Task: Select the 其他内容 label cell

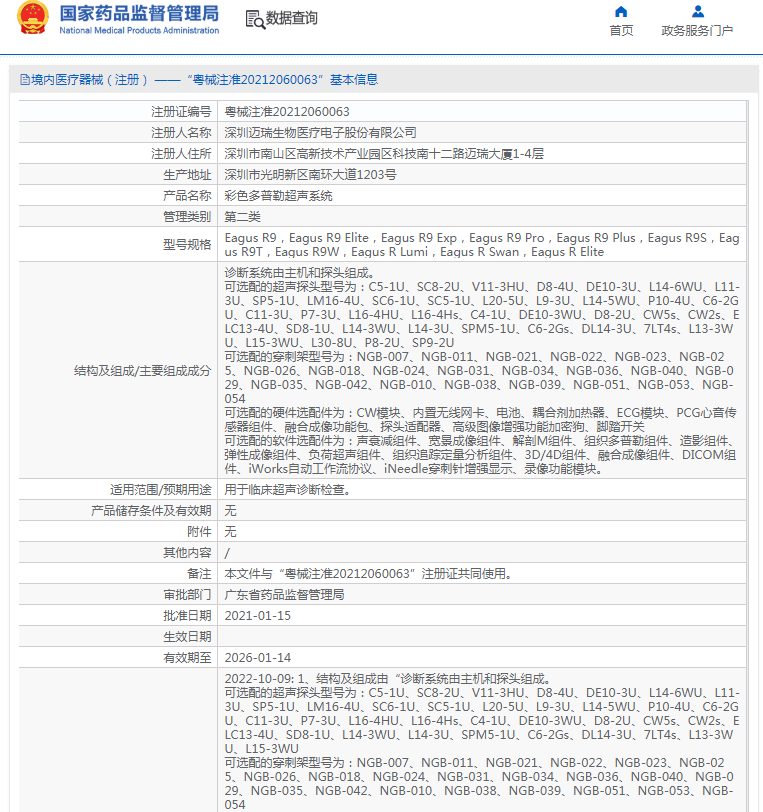Action: pos(118,553)
